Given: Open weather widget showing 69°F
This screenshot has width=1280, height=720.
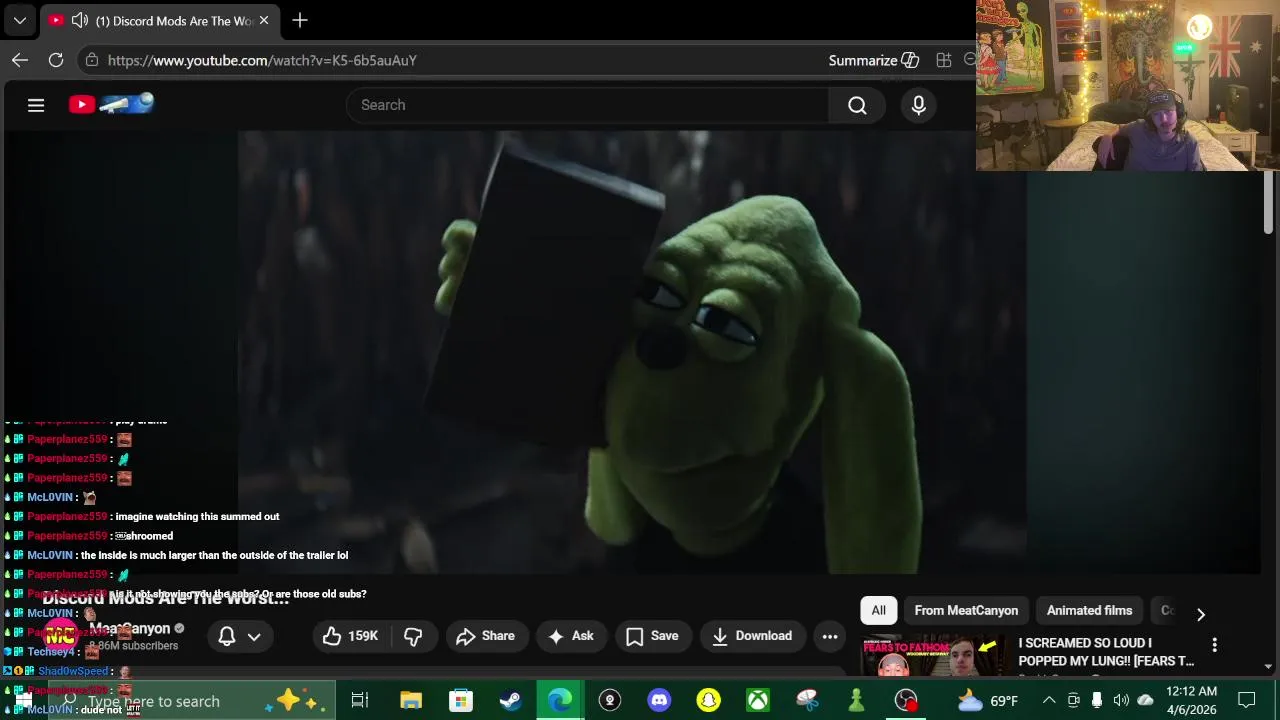Looking at the screenshot, I should click(x=988, y=701).
